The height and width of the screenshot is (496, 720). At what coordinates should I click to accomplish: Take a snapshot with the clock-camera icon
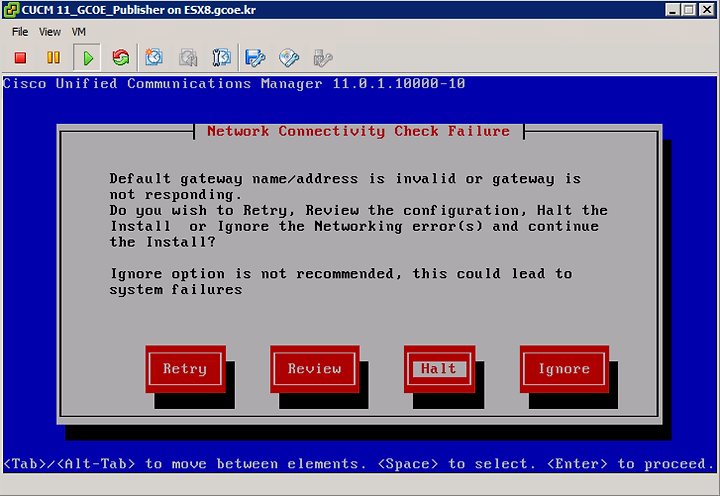pos(154,58)
